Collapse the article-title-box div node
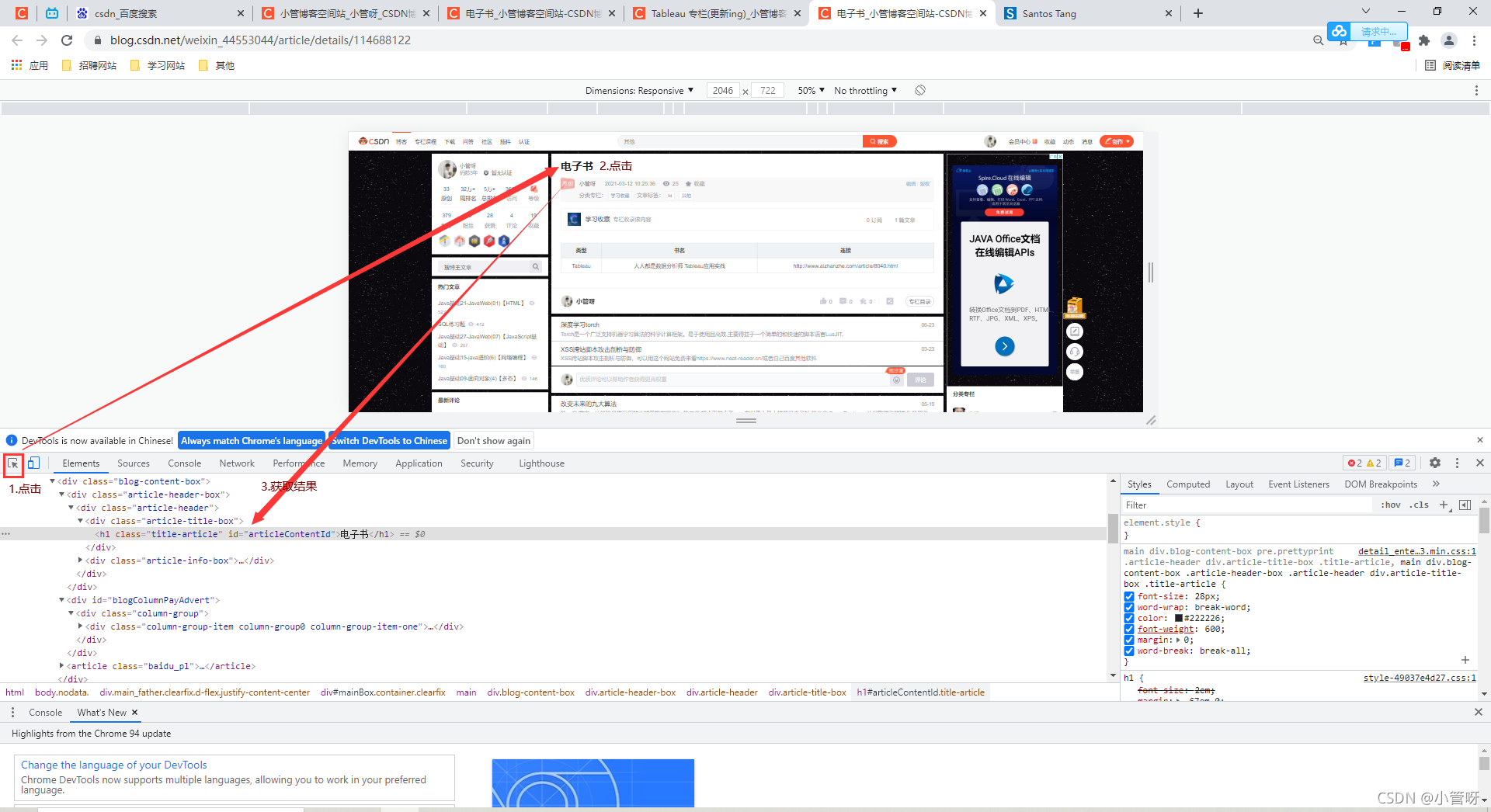This screenshot has width=1491, height=812. click(81, 521)
